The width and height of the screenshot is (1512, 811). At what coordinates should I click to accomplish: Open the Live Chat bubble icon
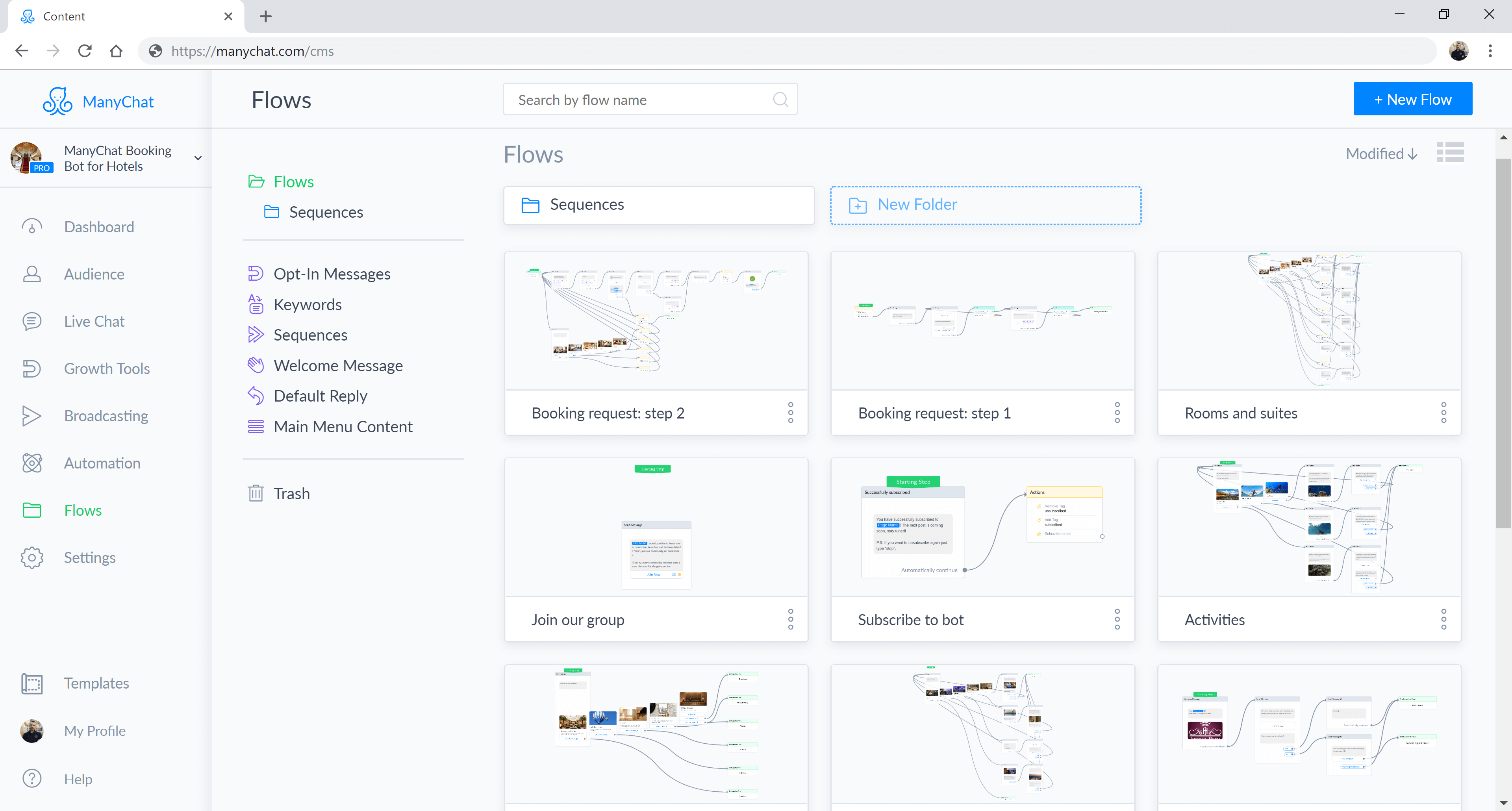pos(31,322)
